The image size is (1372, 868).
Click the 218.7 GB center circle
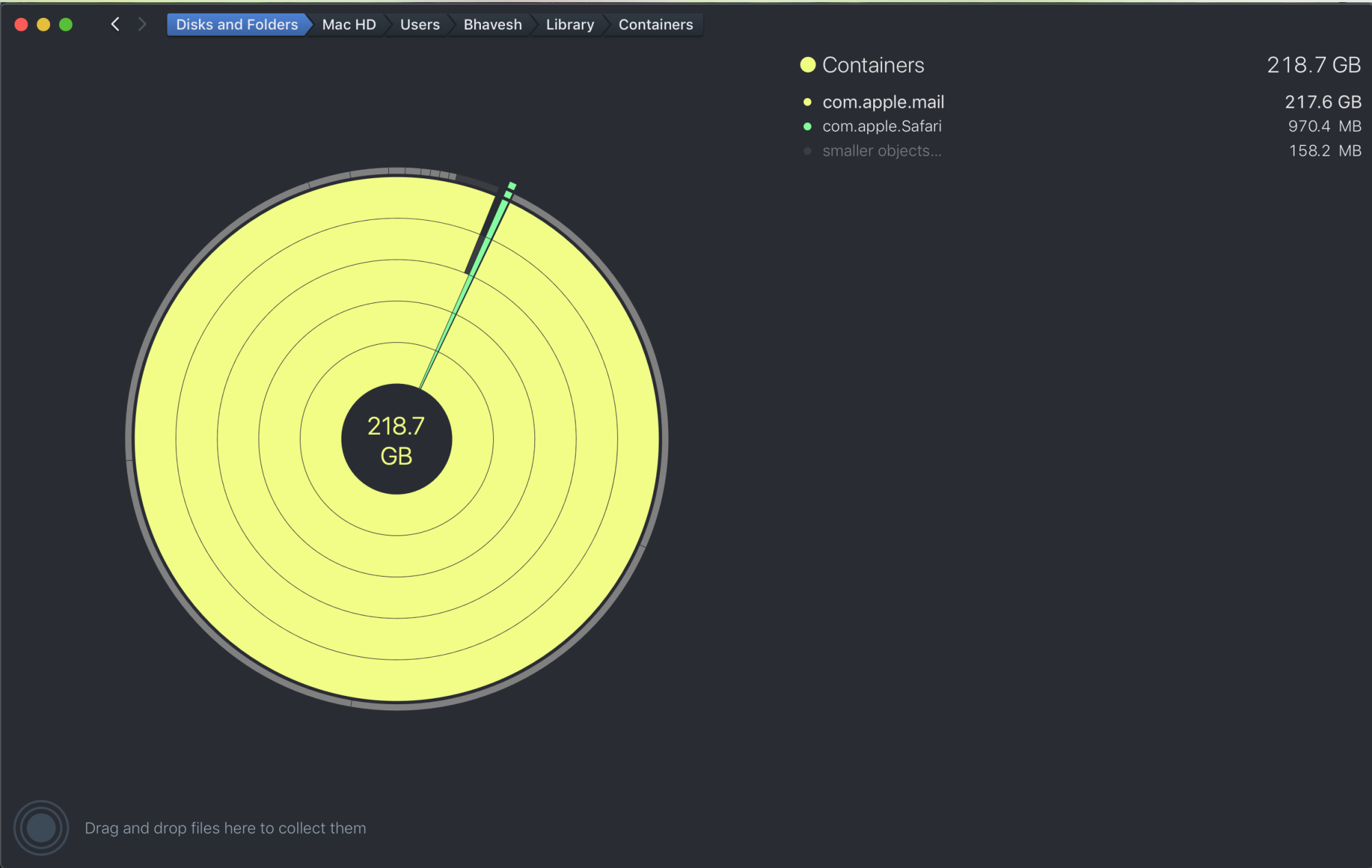tap(397, 439)
